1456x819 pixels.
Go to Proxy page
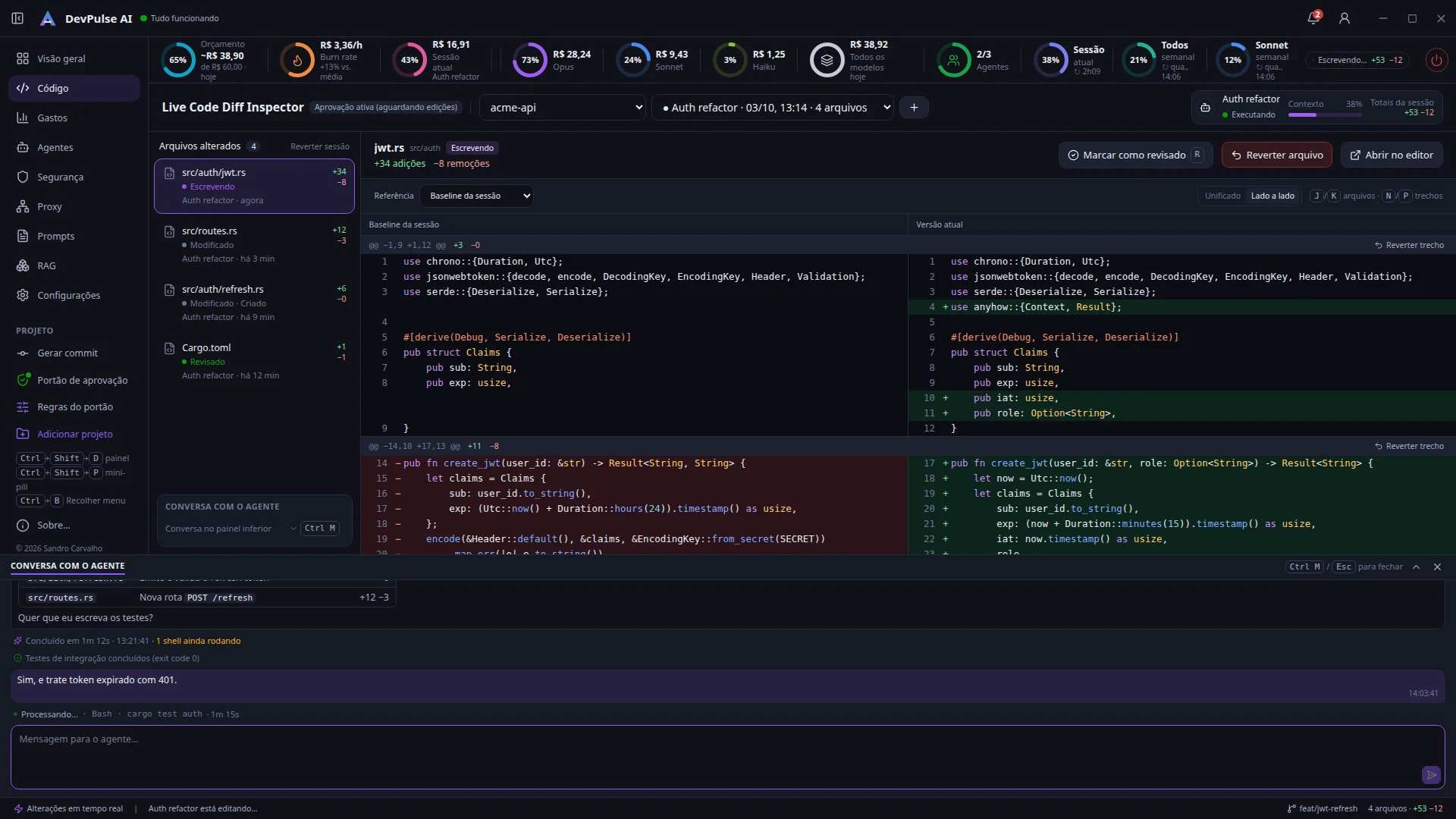(74, 206)
